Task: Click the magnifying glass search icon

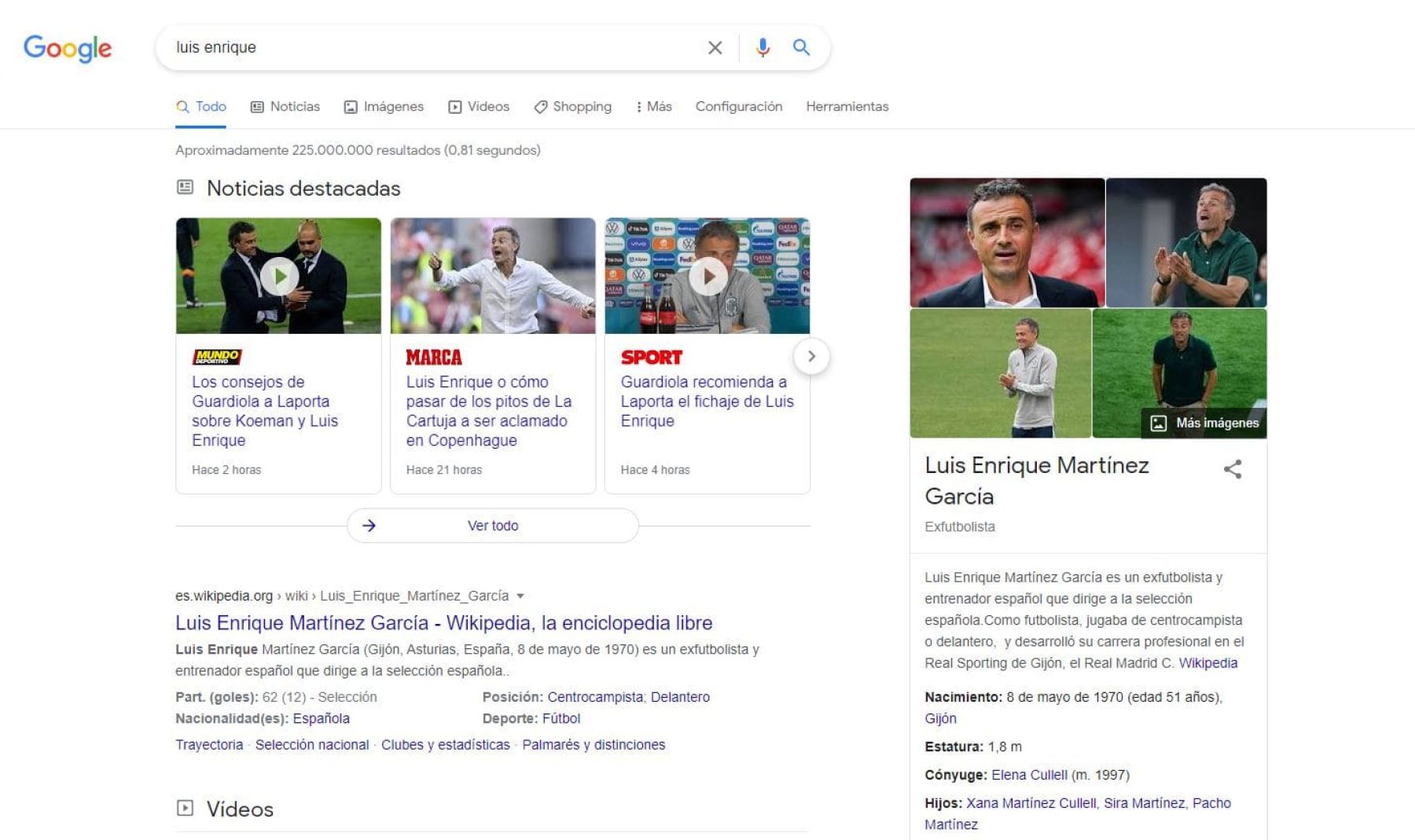Action: (x=801, y=47)
